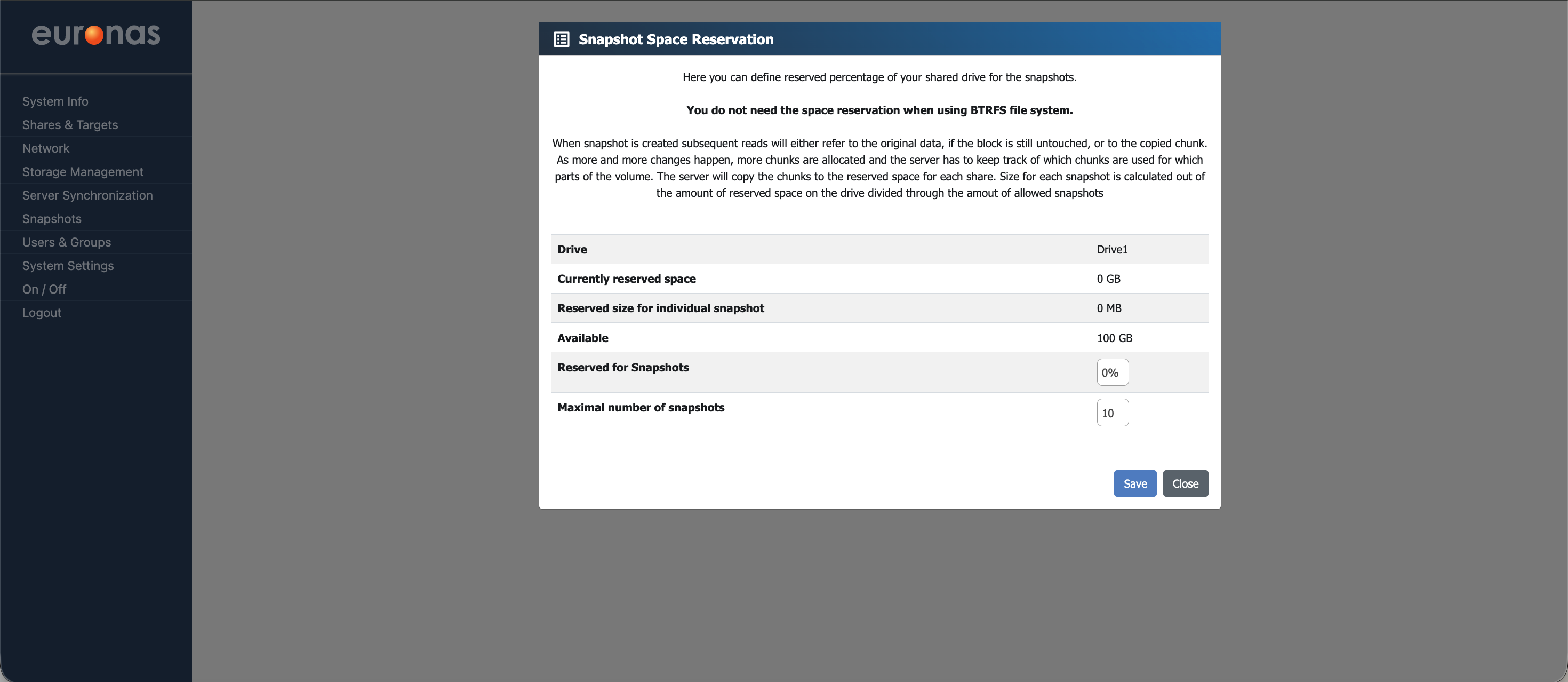This screenshot has width=1568, height=682.
Task: Open the Network section
Action: coord(46,148)
